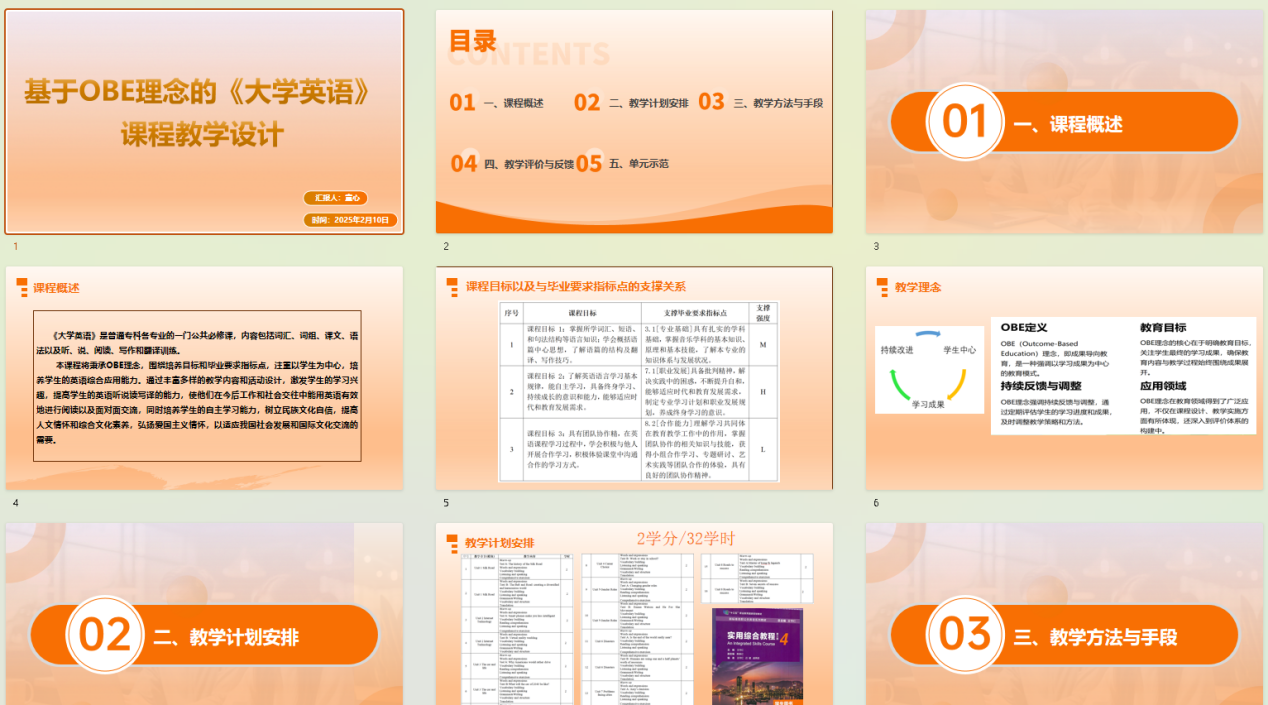The image size is (1268, 705).
Task: Click the 汇报人 presenter label on slide 1
Action: click(337, 198)
